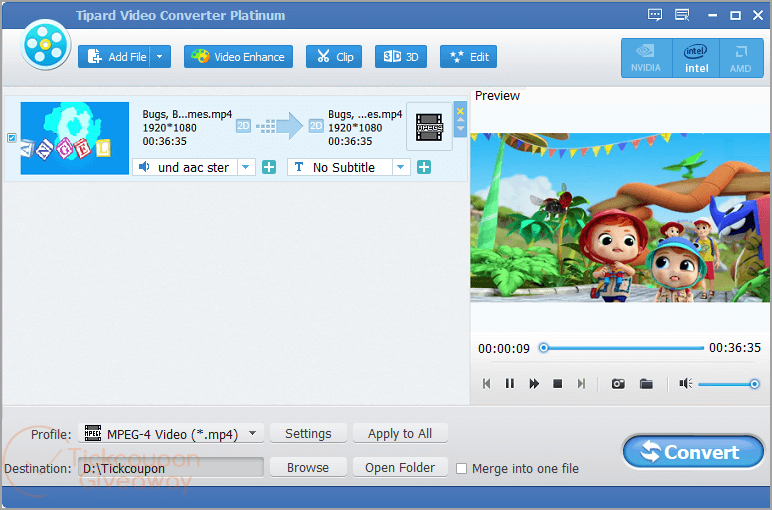
Task: Open the Clip scissors tool
Action: (334, 57)
